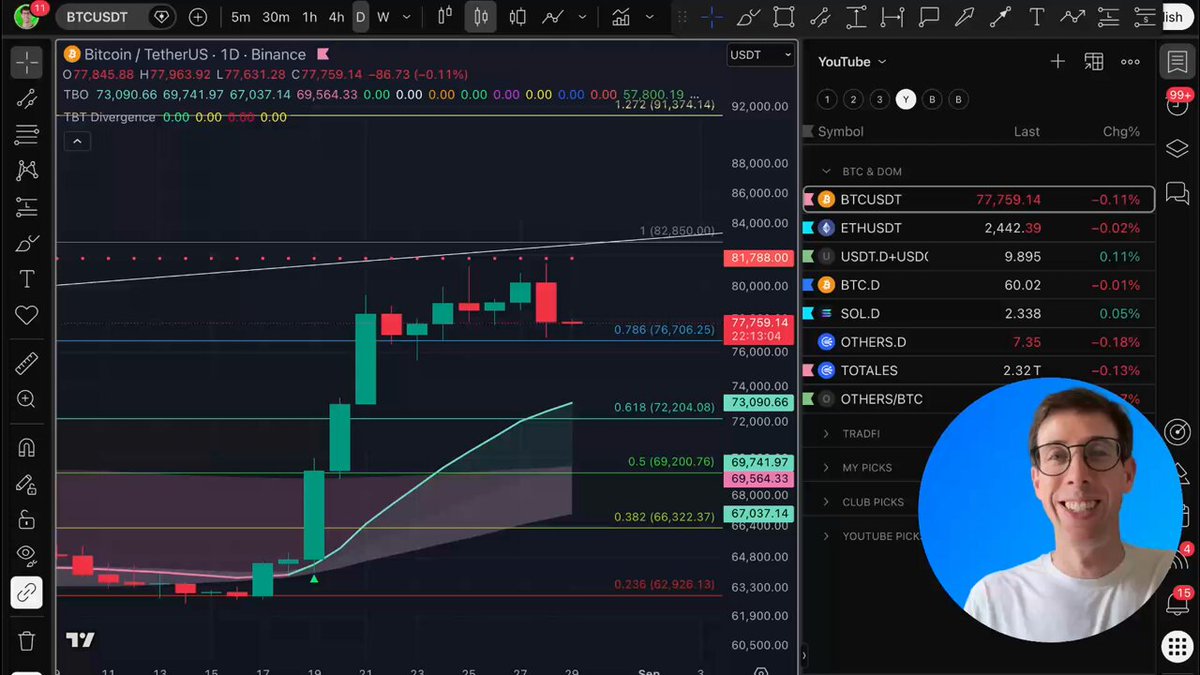The height and width of the screenshot is (675, 1200).
Task: Select ETHUSDT row in the watchlist
Action: (x=978, y=228)
